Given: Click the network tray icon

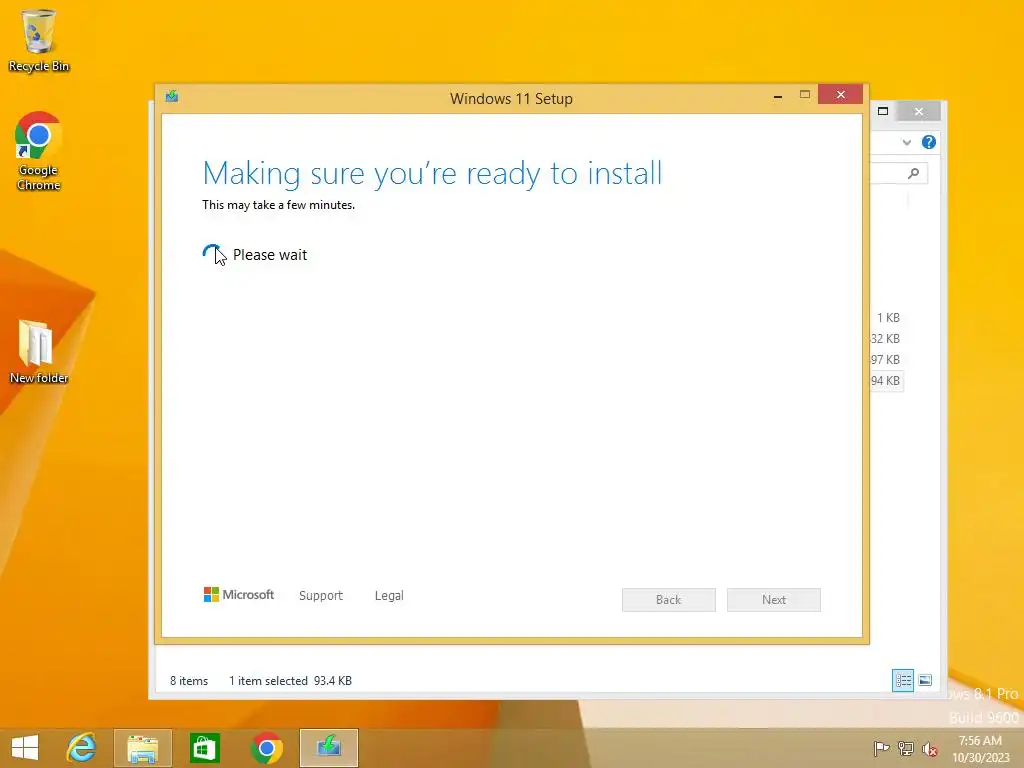Looking at the screenshot, I should pyautogui.click(x=906, y=748).
